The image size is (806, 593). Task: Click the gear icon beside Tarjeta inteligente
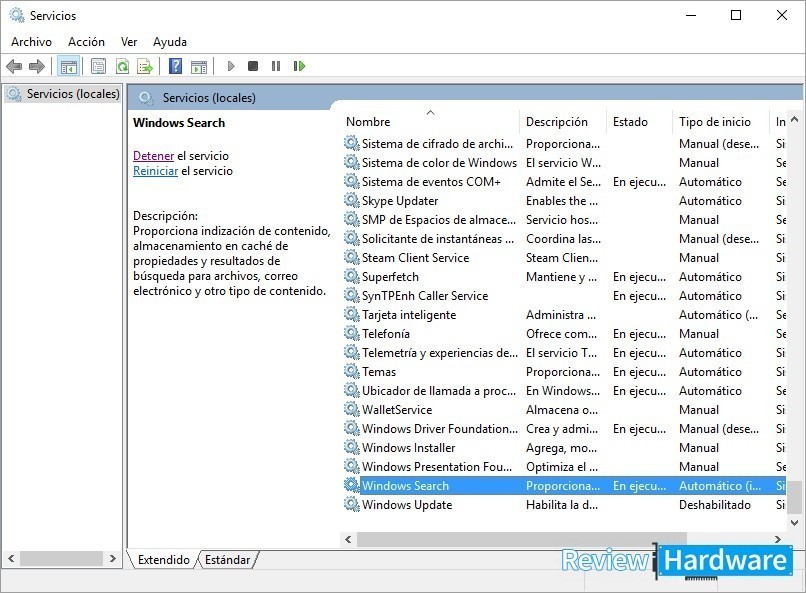(x=352, y=314)
